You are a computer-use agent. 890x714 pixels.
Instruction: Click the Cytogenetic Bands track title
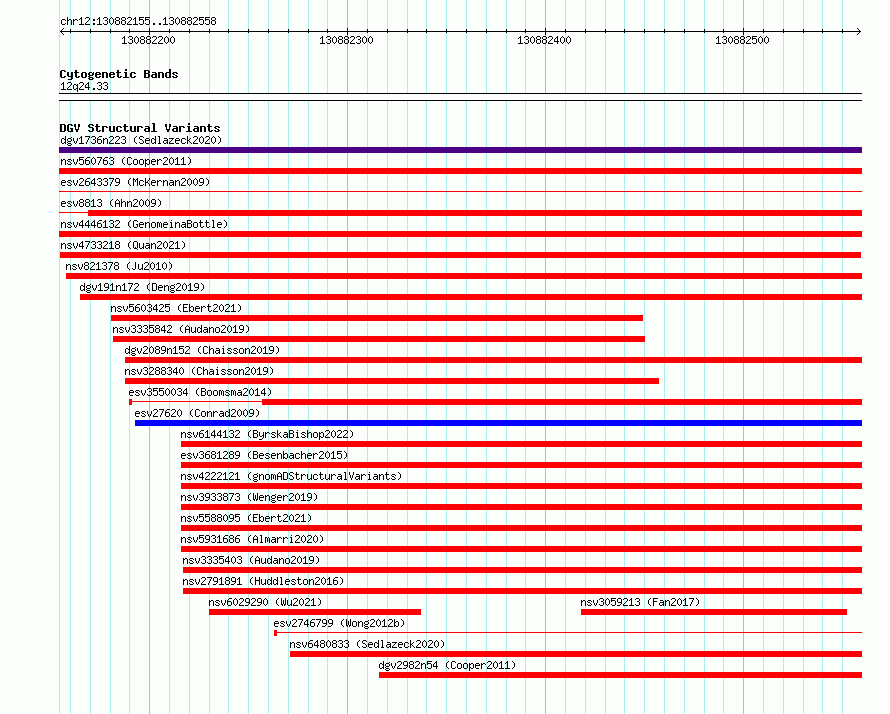click(119, 74)
